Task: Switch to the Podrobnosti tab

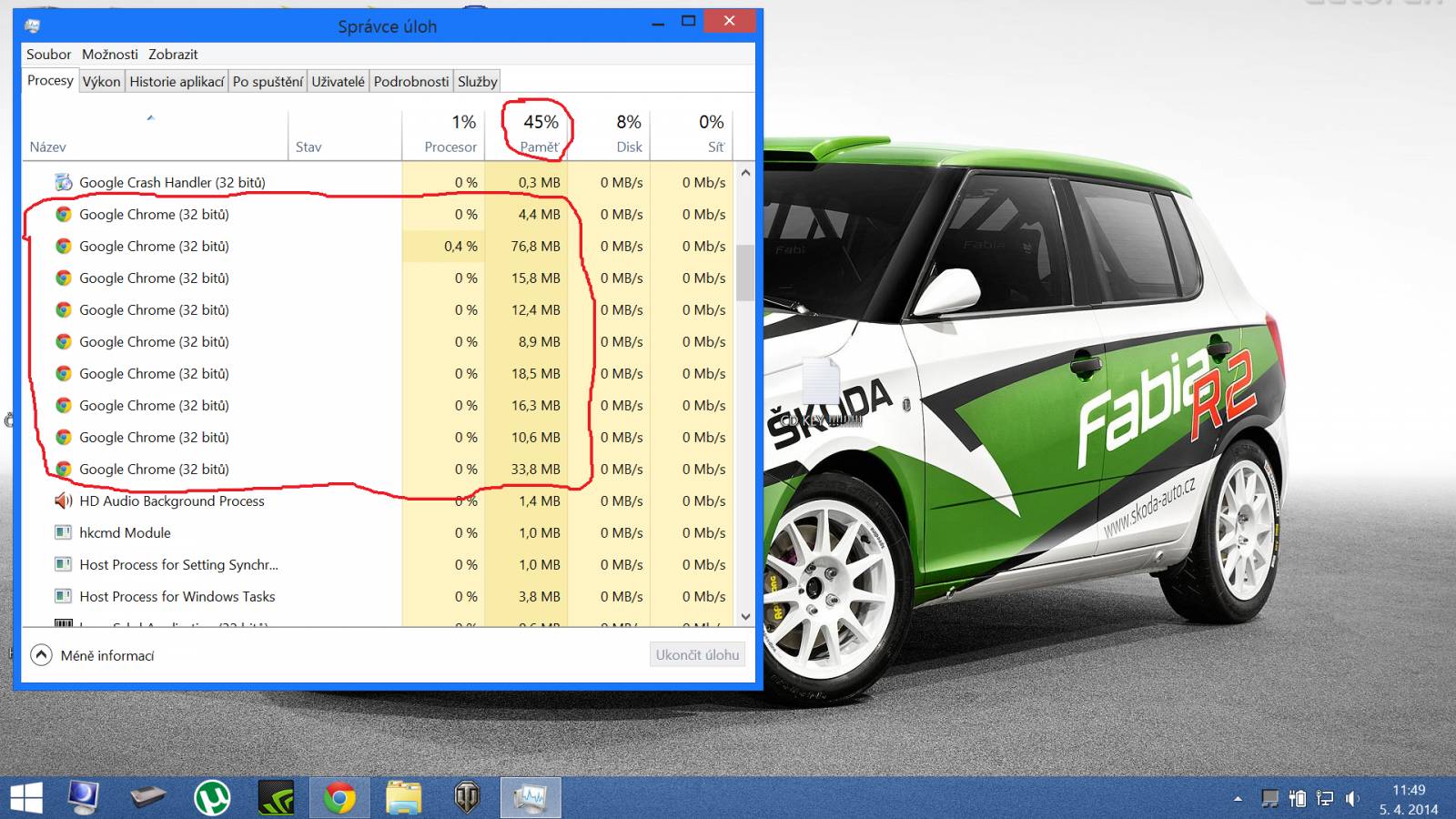Action: pos(411,82)
